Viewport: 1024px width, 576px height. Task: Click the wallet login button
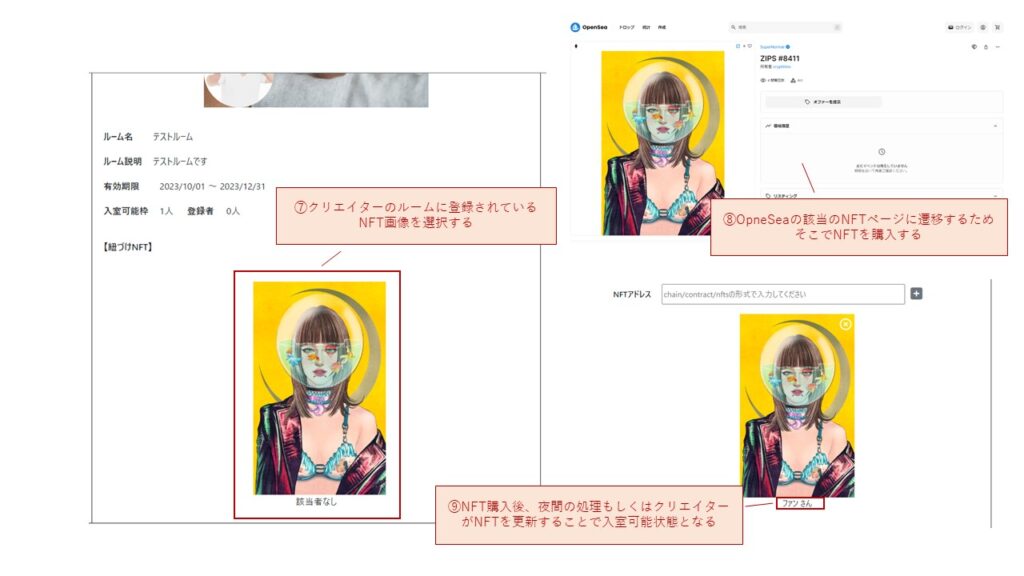(959, 27)
